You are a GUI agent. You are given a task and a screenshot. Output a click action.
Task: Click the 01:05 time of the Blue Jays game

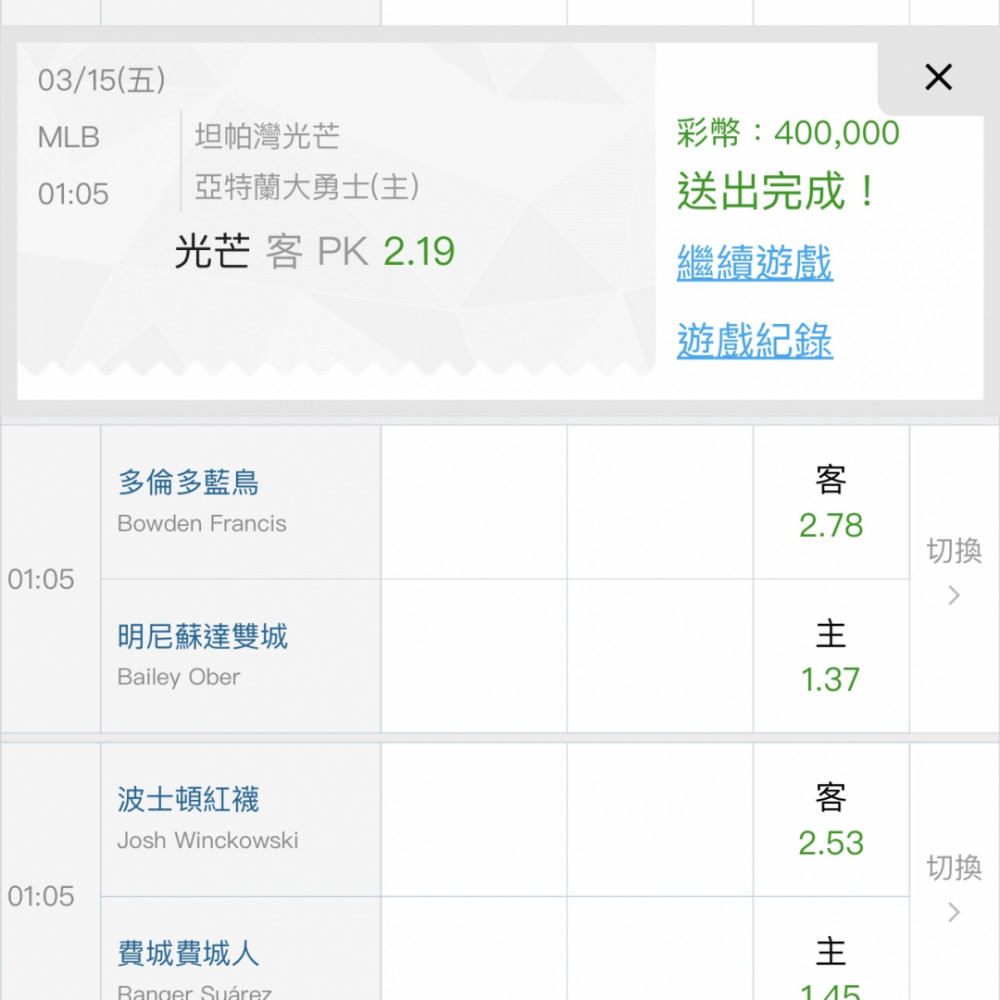(x=41, y=580)
